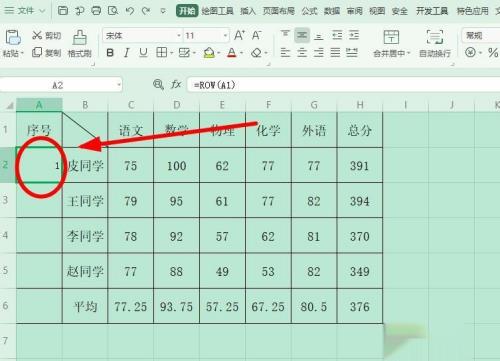Screen dimensions: 500x361
Task: Open the 公式 tab
Action: [309, 11]
